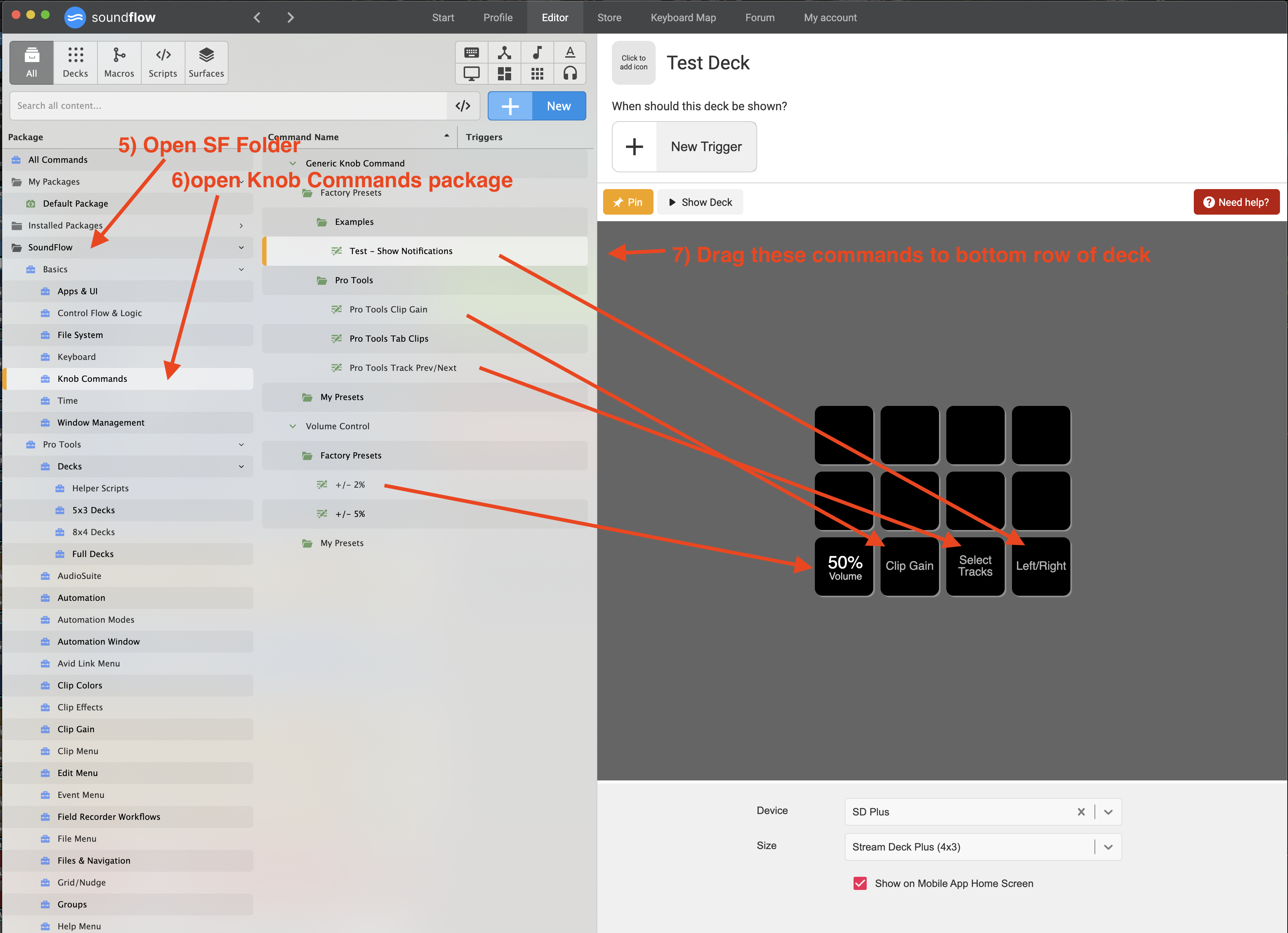Open the Start tab
Screen dimensions: 1288x933
(x=443, y=18)
